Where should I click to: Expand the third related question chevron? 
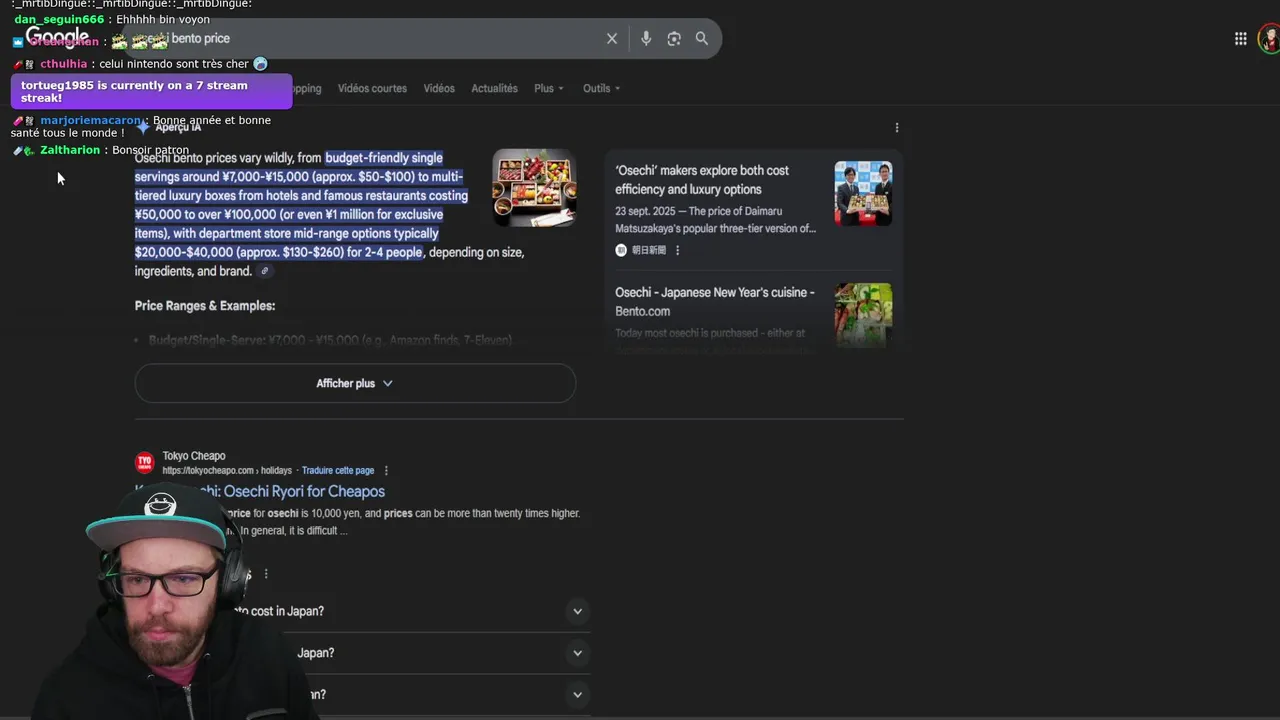577,694
